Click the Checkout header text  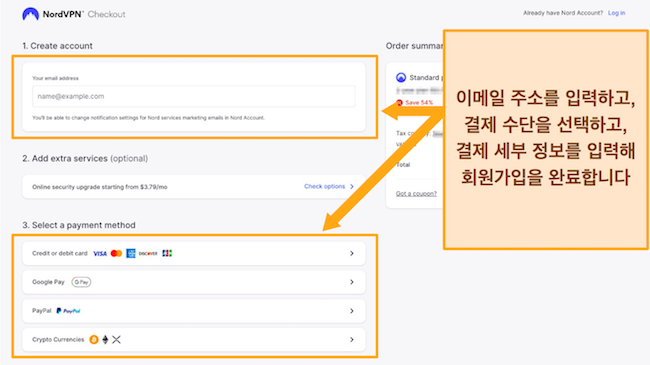[107, 14]
